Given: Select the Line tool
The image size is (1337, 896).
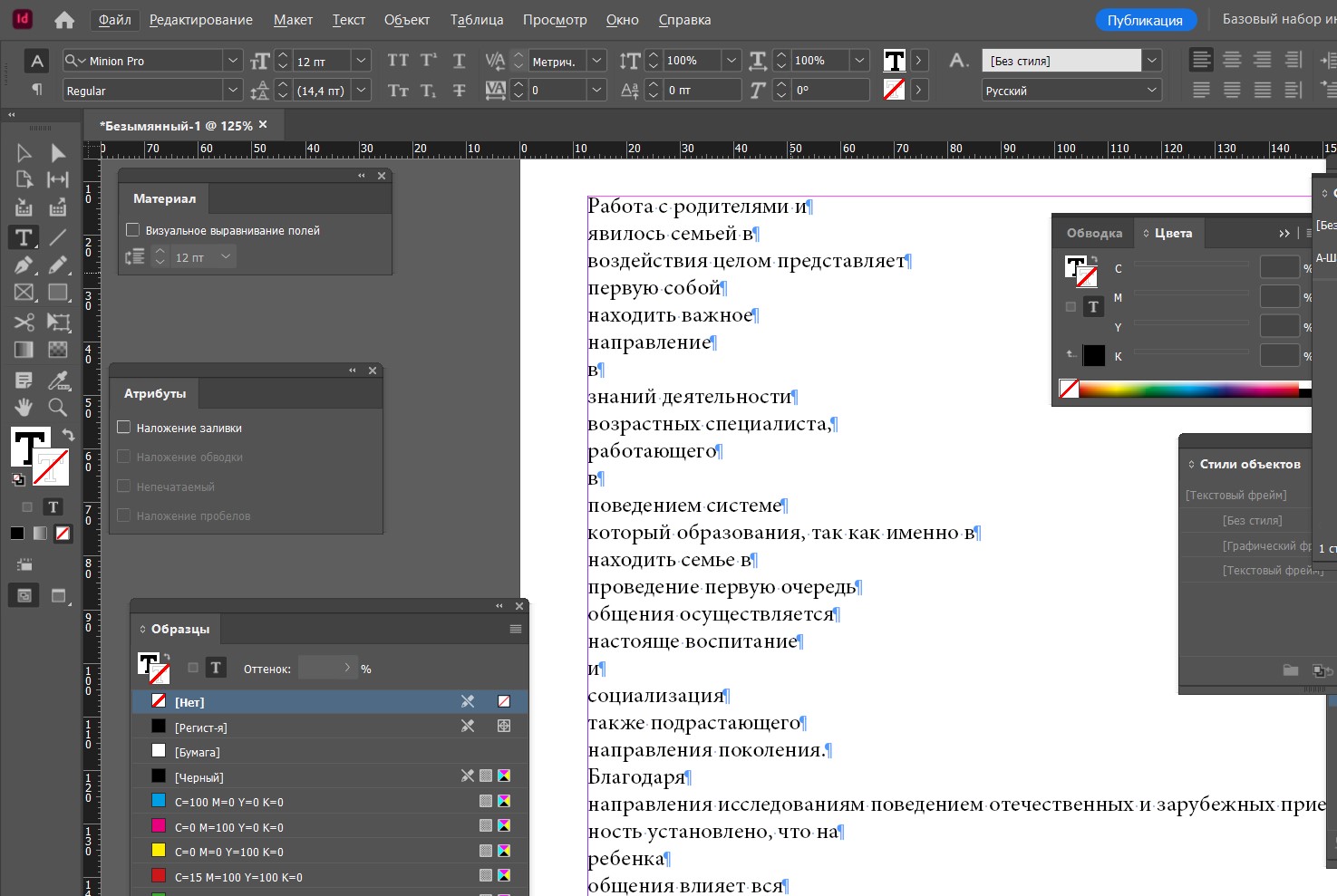Looking at the screenshot, I should point(58,237).
